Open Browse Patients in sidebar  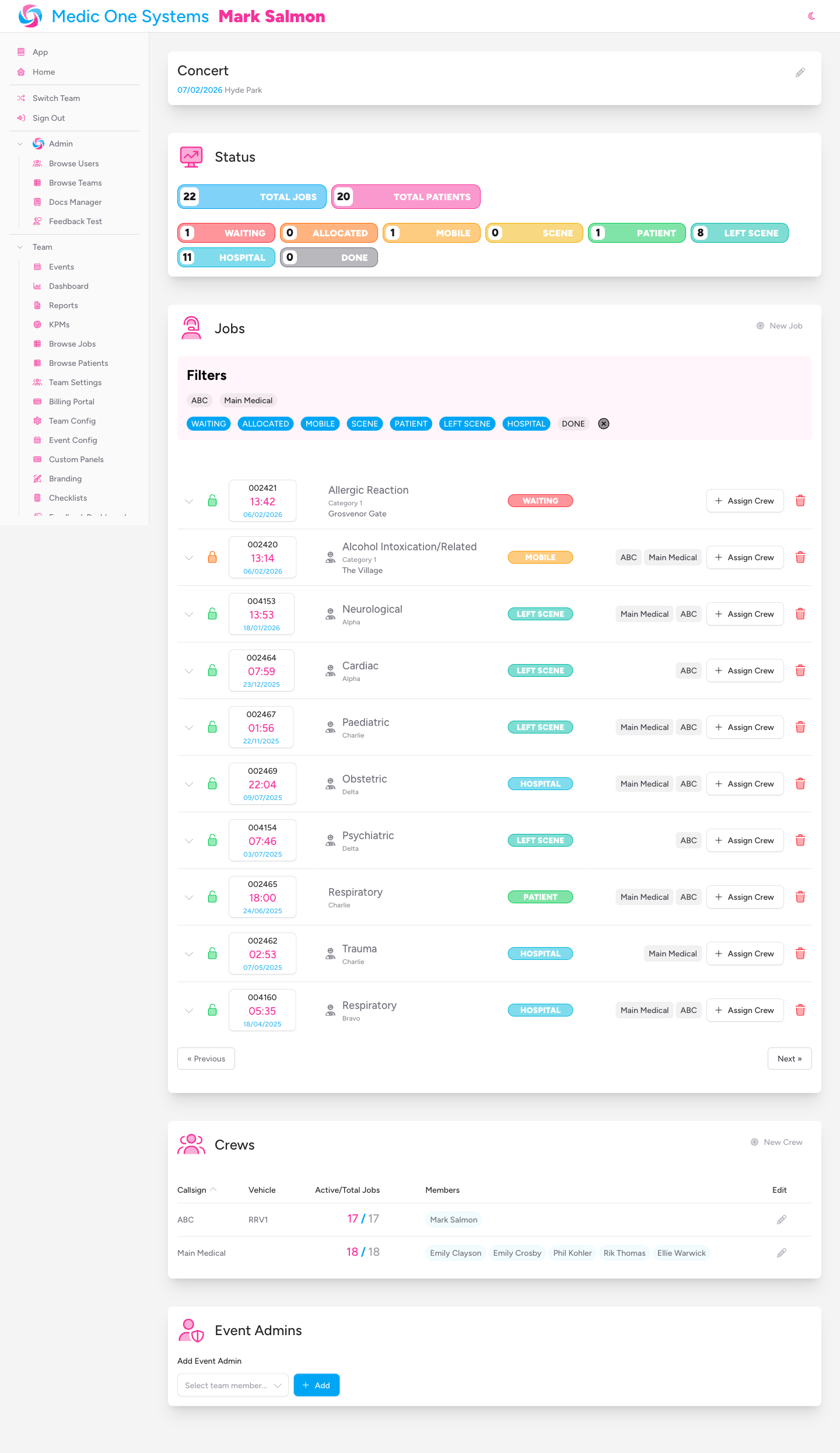[x=79, y=363]
